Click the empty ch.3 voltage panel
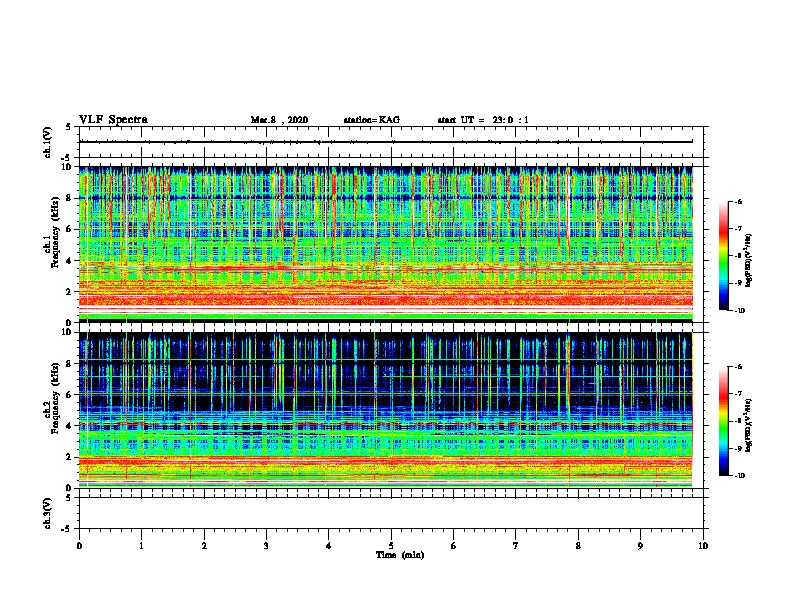Image resolution: width=792 pixels, height=612 pixels. tap(391, 513)
